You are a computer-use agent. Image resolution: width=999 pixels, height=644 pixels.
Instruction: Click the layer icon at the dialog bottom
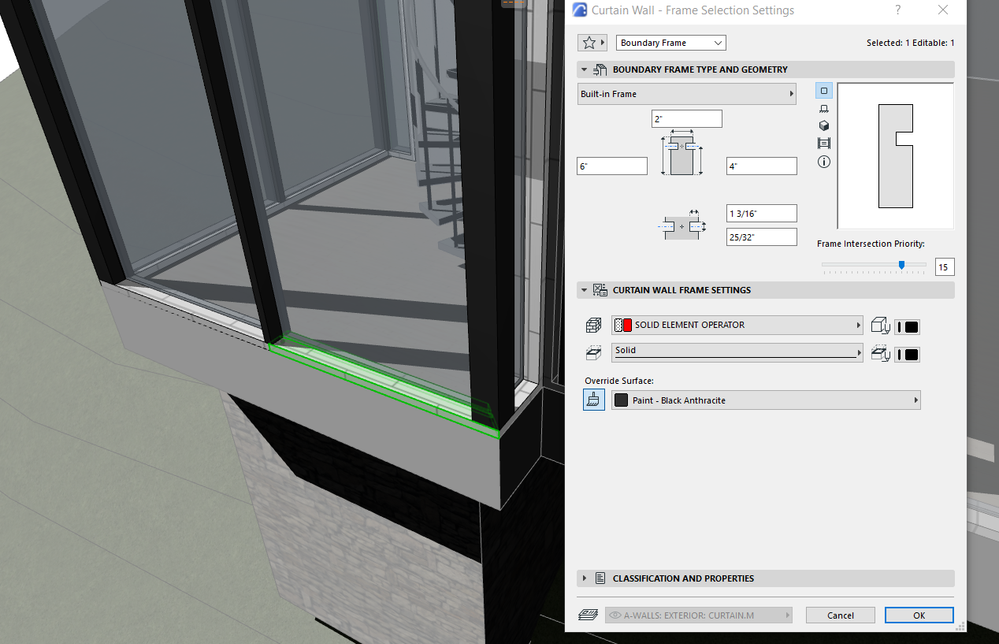click(x=589, y=614)
